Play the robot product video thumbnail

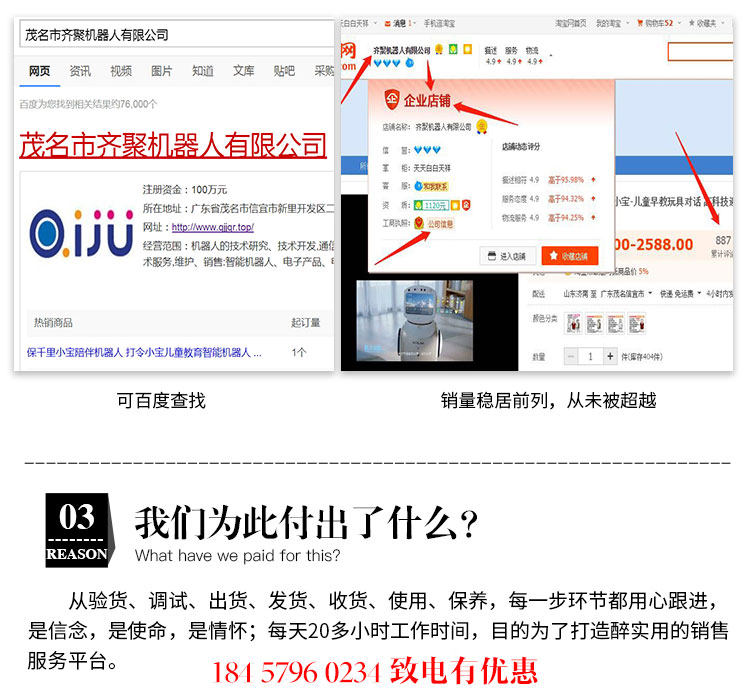coord(415,320)
